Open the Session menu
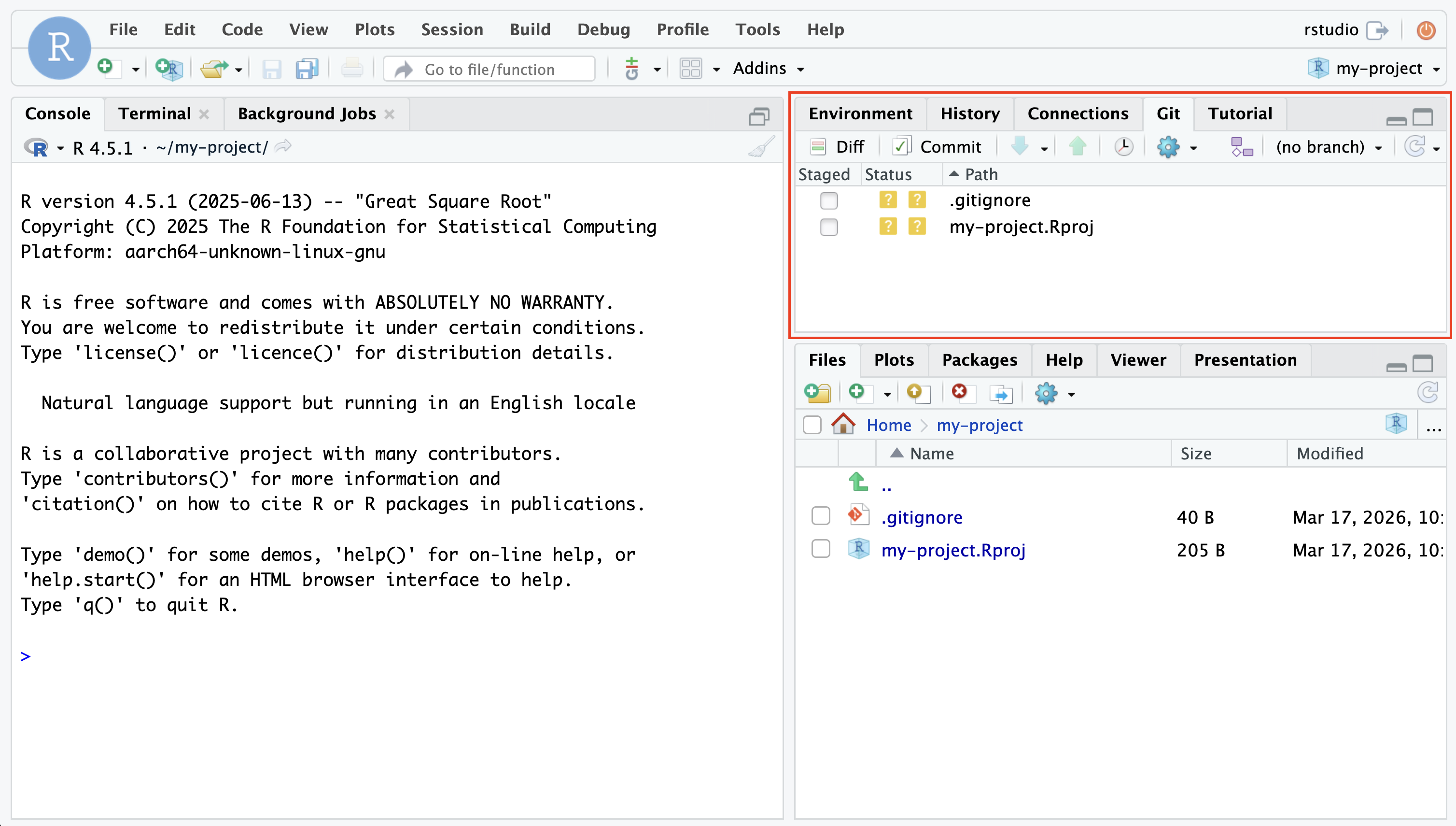 (452, 29)
